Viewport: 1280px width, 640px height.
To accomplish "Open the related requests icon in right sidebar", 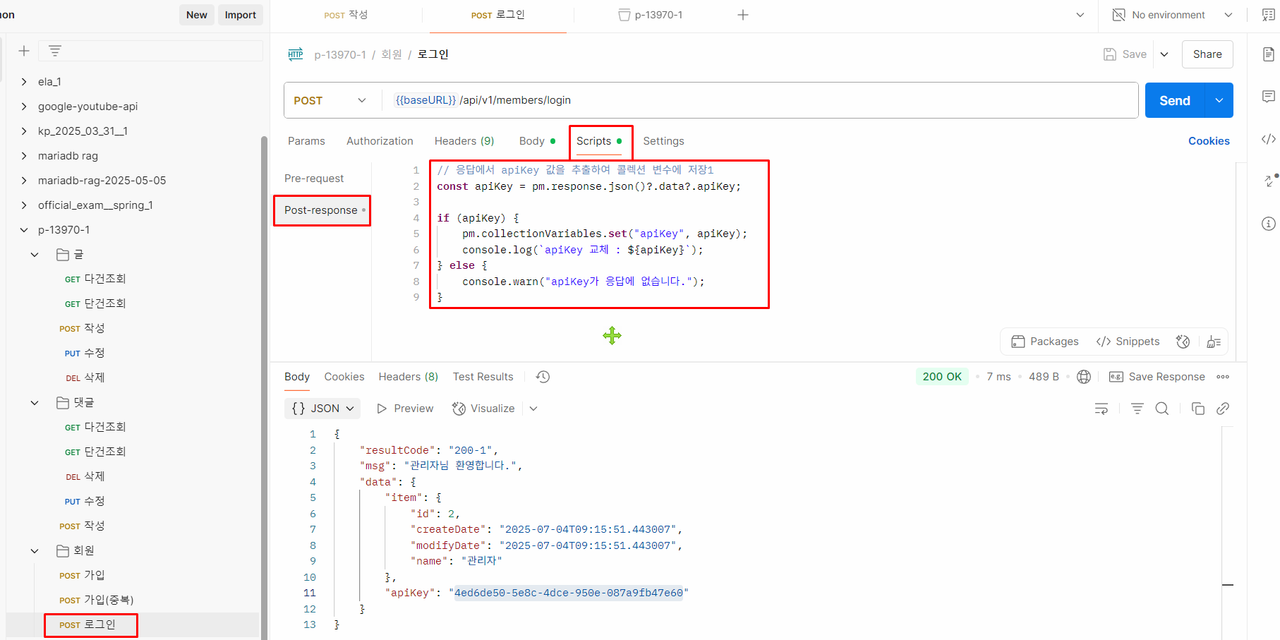I will coord(1269,181).
